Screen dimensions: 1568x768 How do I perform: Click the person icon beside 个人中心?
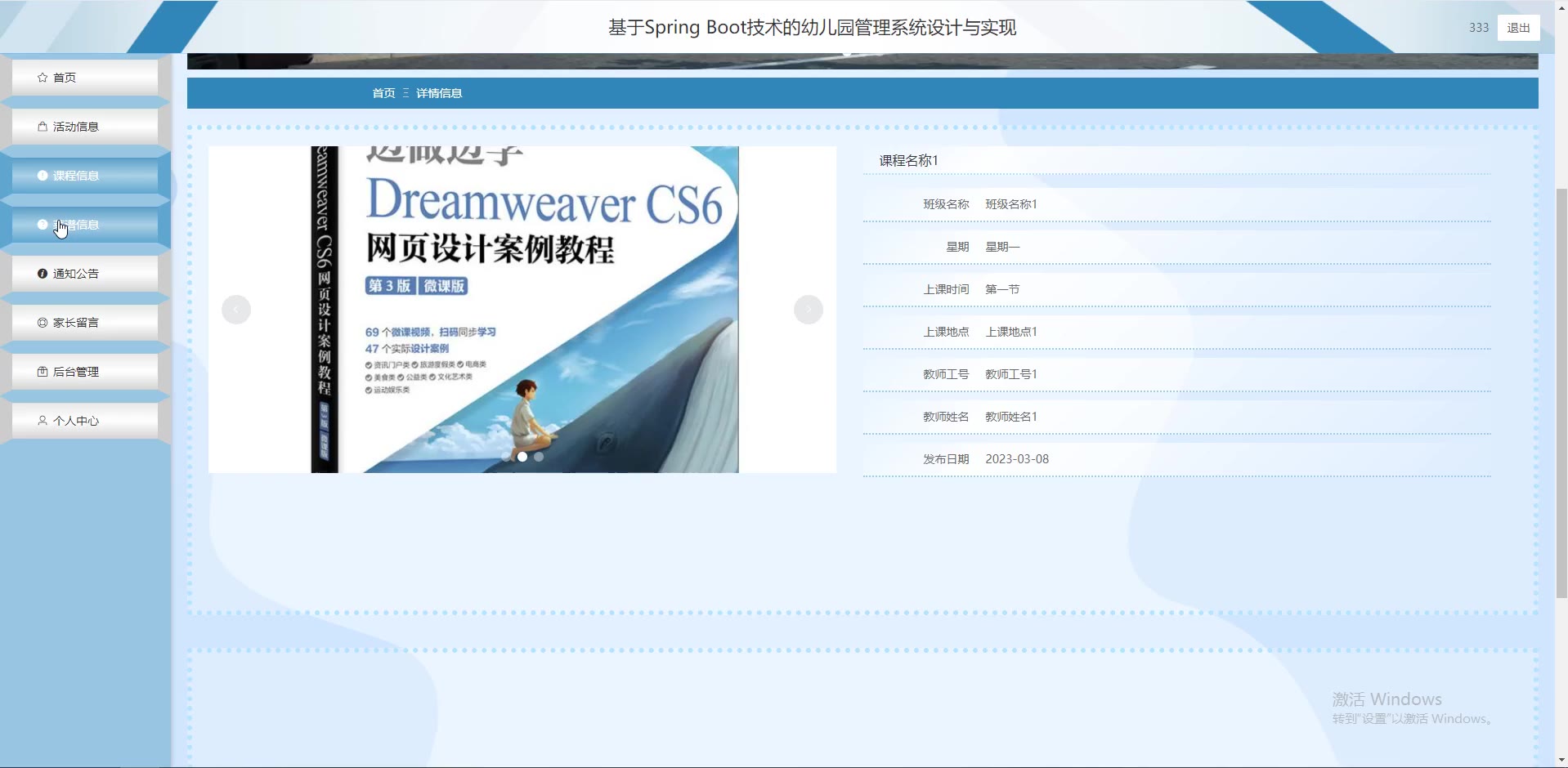(43, 421)
